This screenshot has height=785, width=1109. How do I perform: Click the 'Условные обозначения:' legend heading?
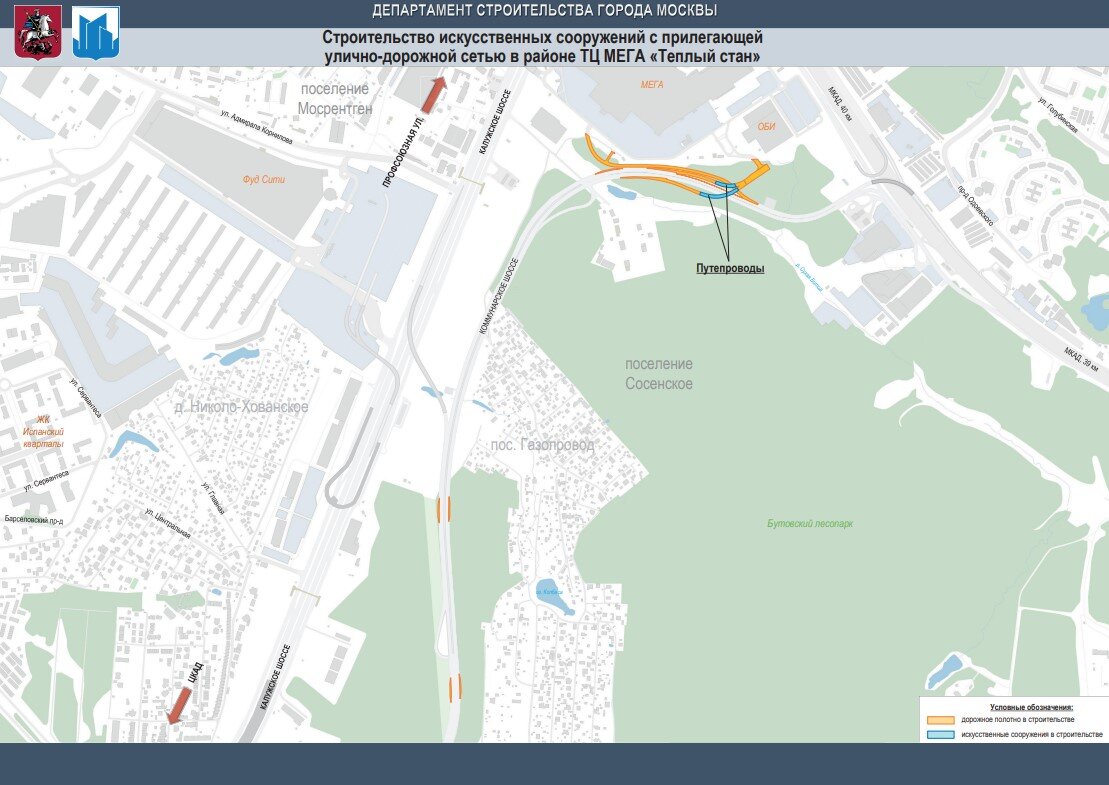(x=1031, y=707)
